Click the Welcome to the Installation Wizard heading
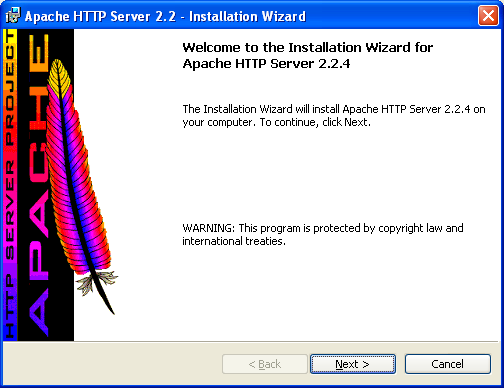Screen dimensions: 504x388 tap(308, 47)
